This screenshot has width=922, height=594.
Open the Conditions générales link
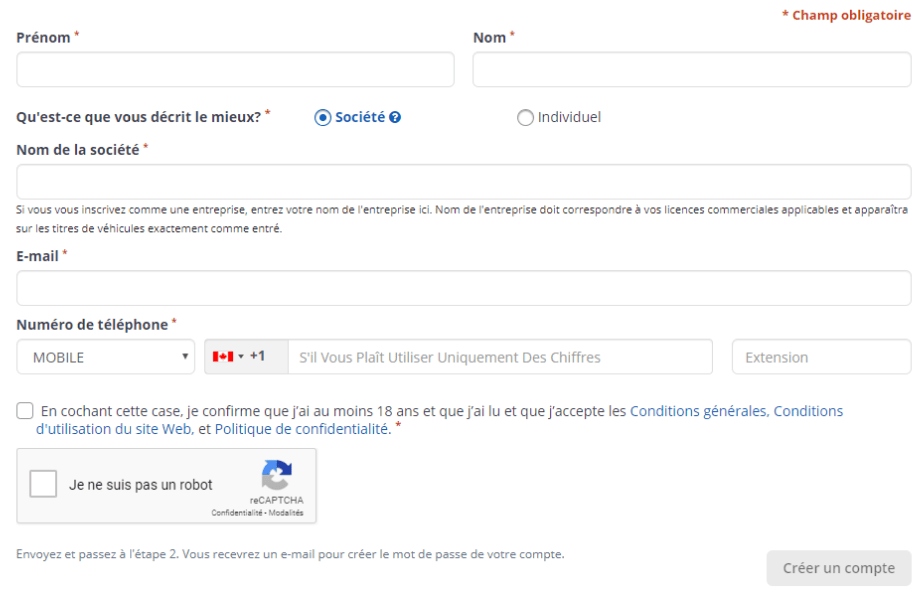[x=698, y=411]
